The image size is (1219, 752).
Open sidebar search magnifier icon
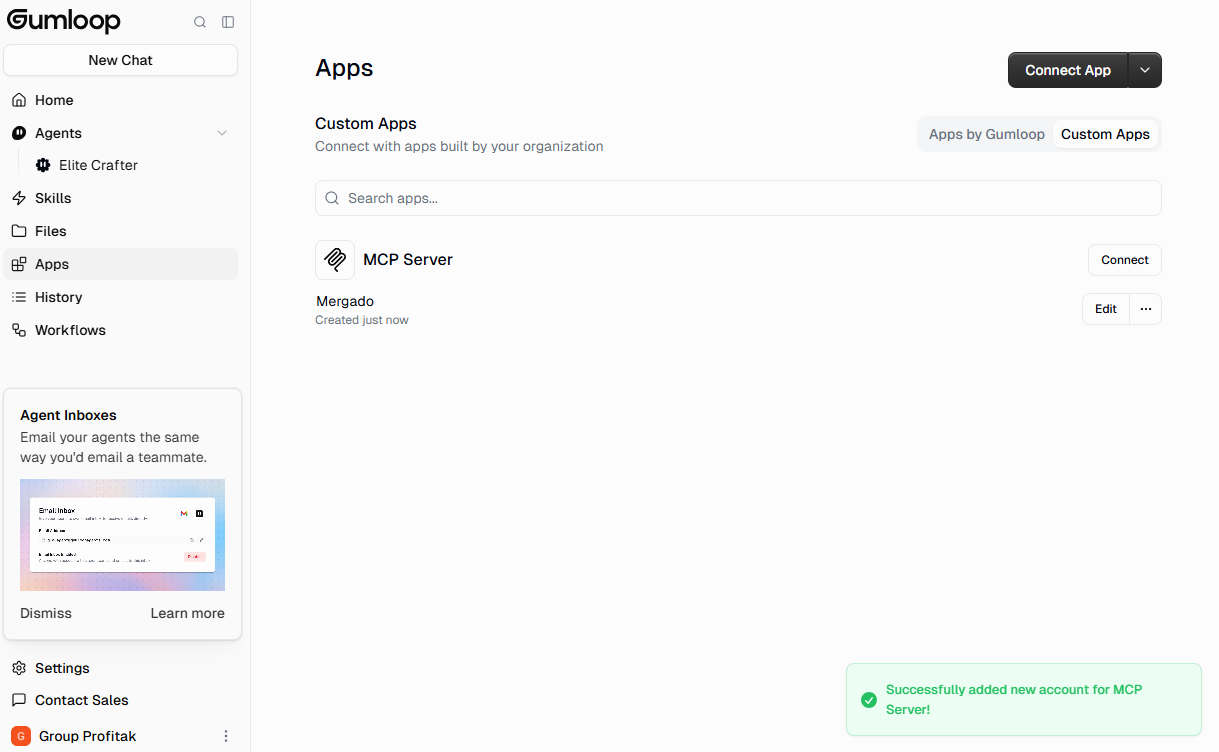point(200,22)
